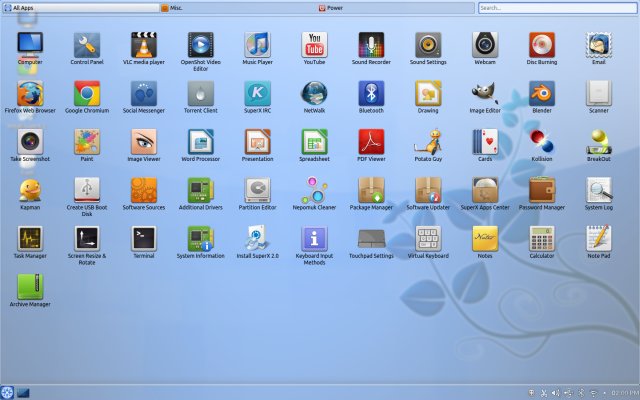
Task: Launch the Kapman game
Action: click(30, 190)
